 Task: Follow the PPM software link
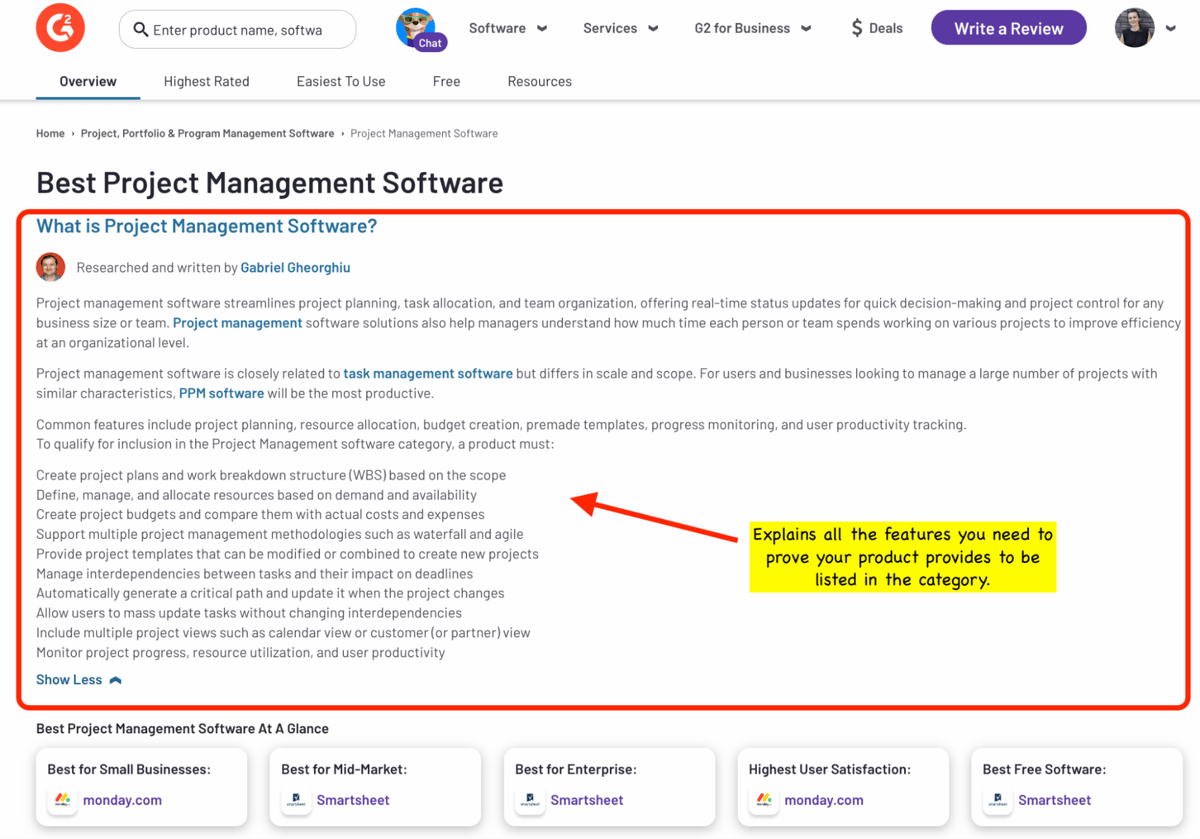point(221,393)
